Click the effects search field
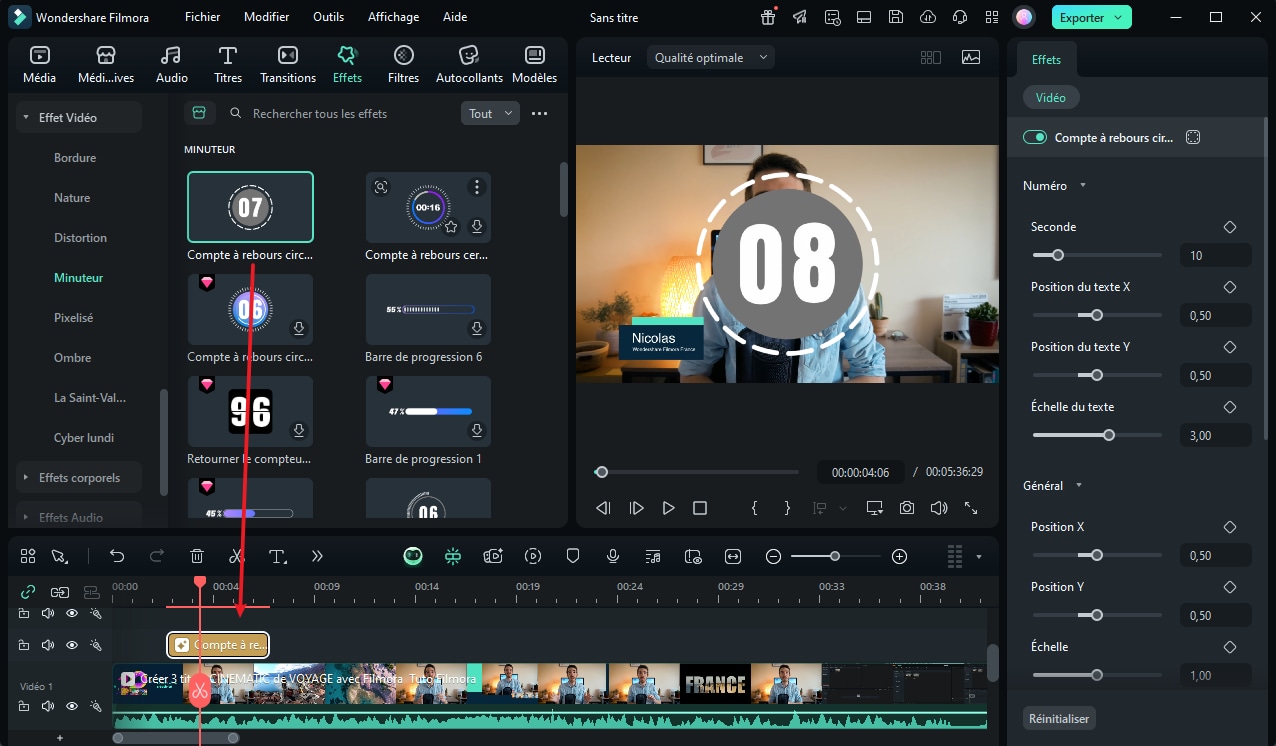 pos(340,114)
